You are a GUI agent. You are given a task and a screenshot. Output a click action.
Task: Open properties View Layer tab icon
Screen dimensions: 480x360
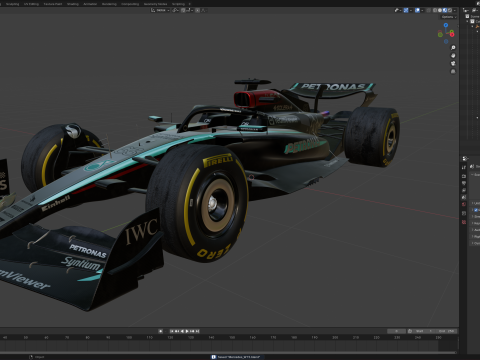(464, 190)
